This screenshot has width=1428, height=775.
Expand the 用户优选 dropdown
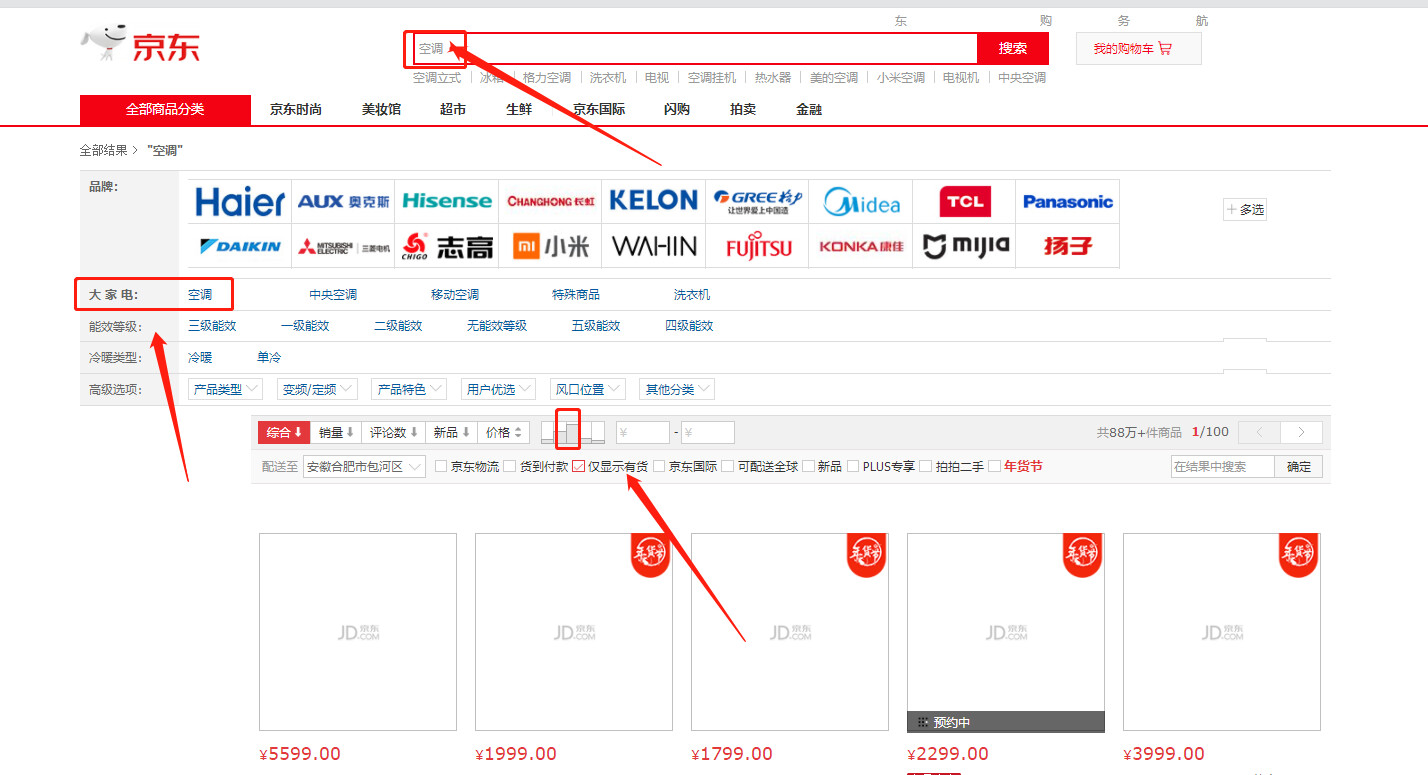(x=498, y=389)
